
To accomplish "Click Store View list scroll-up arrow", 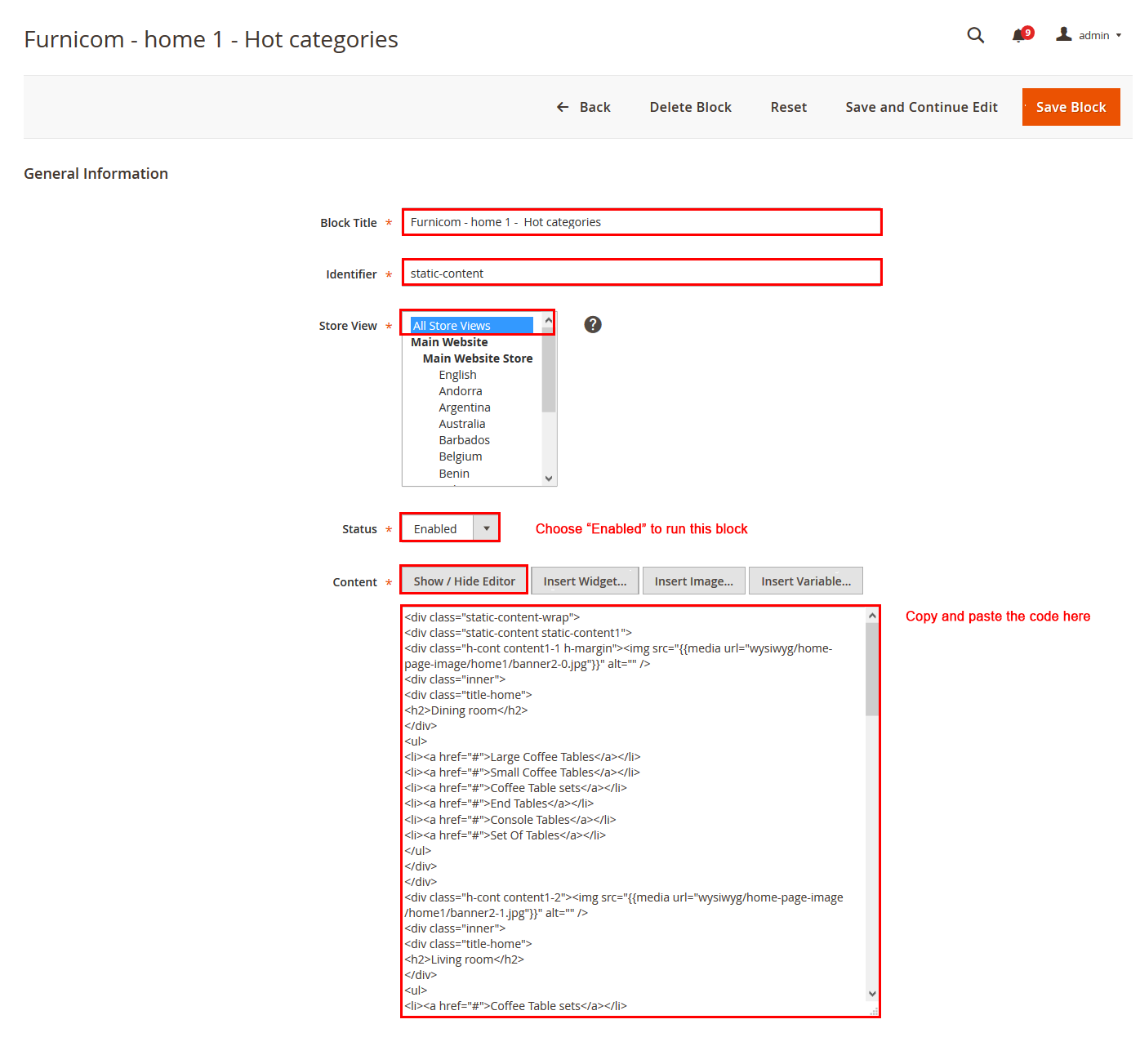I will pos(549,321).
